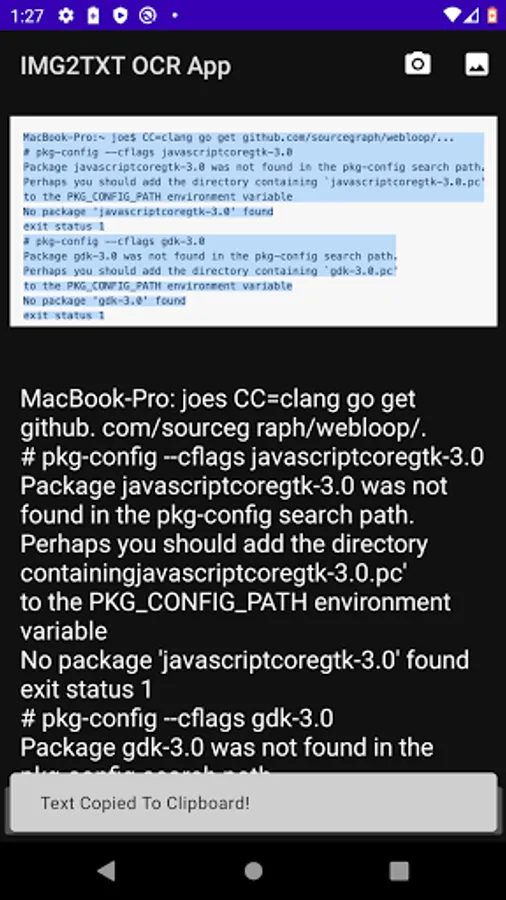Tap the camera capture icon
Image resolution: width=506 pixels, height=900 pixels.
click(418, 64)
